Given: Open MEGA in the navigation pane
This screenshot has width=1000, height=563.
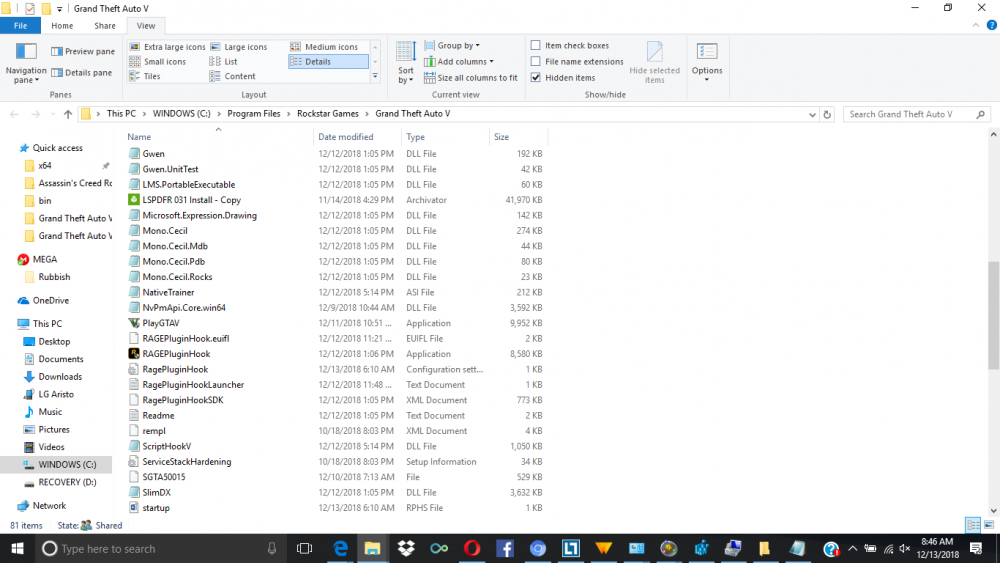Looking at the screenshot, I should pos(44,260).
